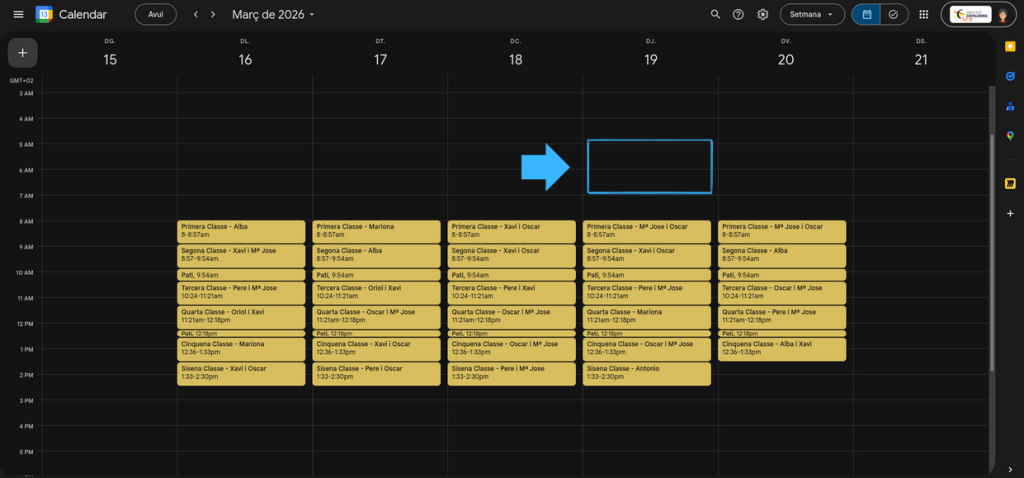Open the Març de 2026 date picker

(273, 15)
